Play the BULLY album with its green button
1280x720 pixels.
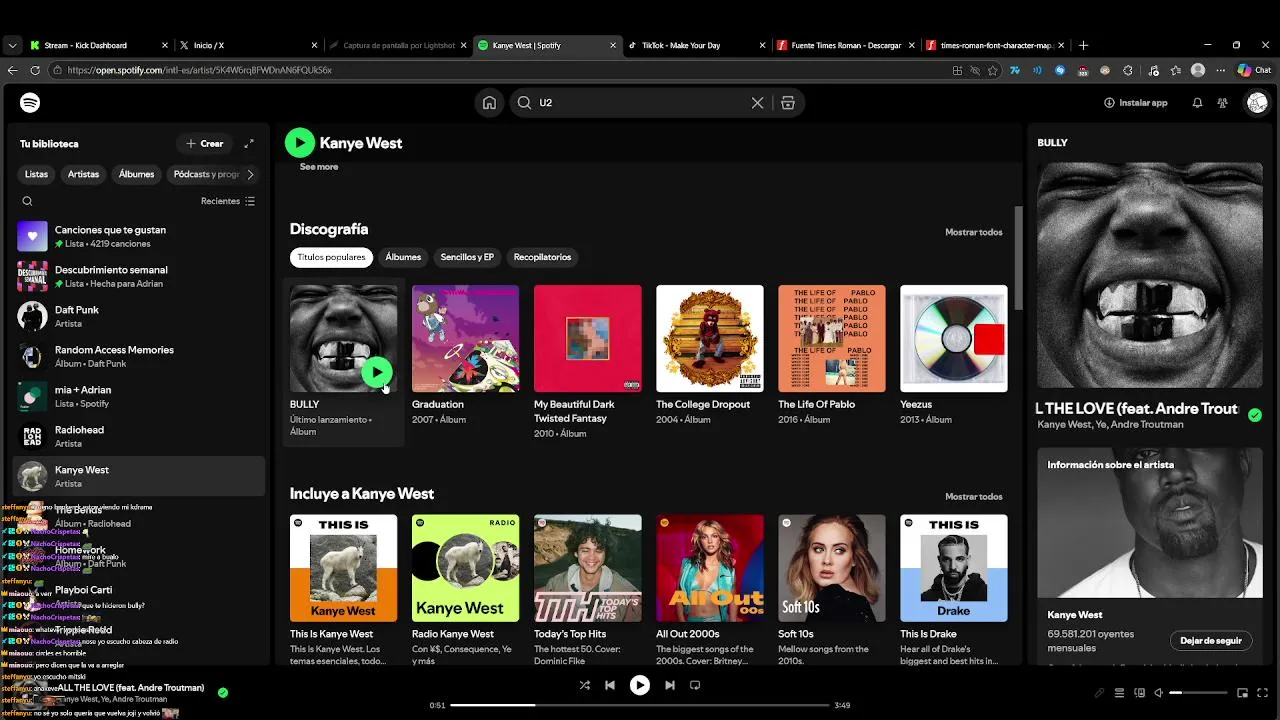[x=377, y=372]
